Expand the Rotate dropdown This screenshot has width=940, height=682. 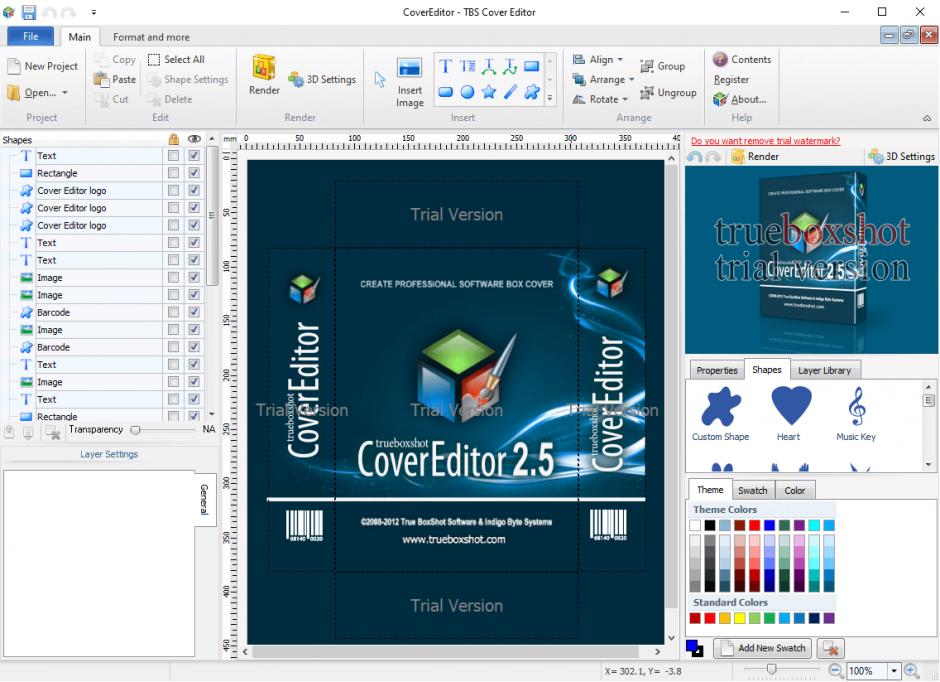625,99
